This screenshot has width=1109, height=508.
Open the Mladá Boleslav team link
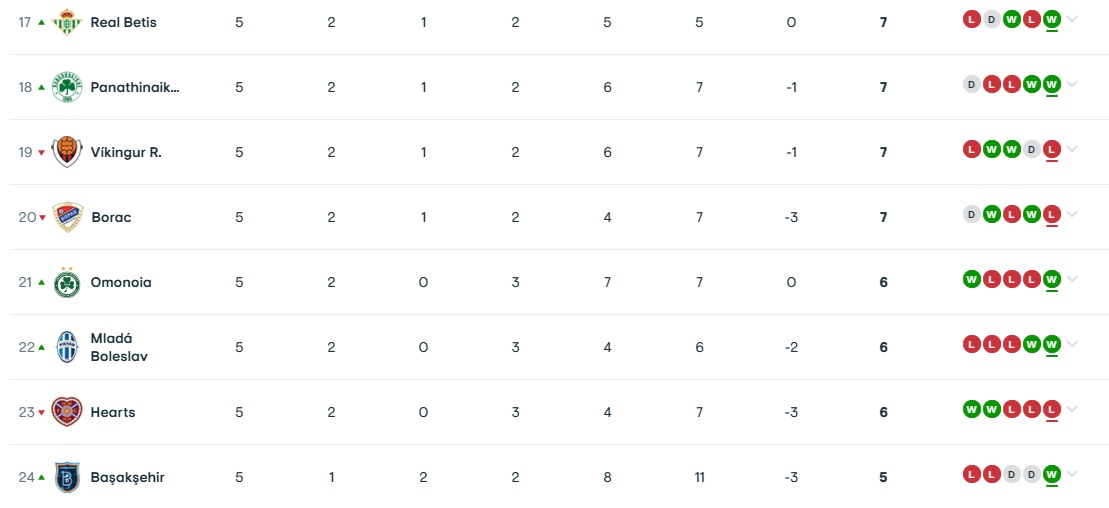pyautogui.click(x=119, y=347)
